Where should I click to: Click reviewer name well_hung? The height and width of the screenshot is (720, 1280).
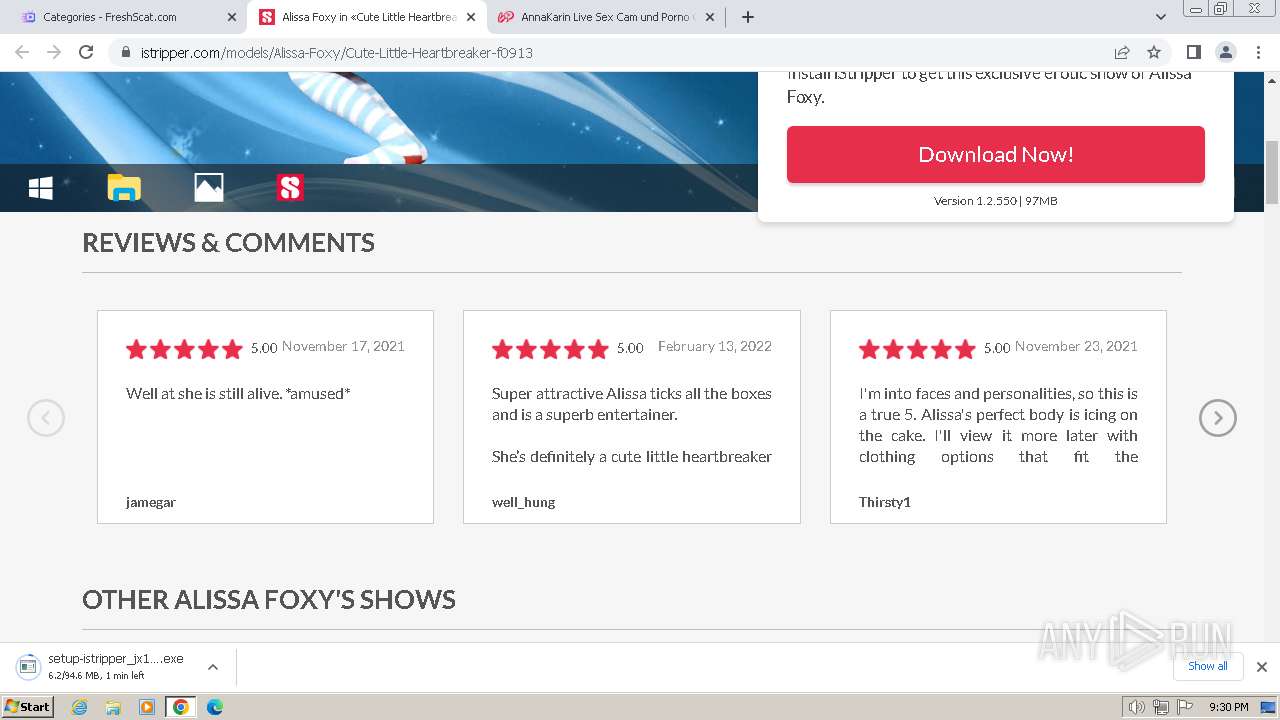coord(523,502)
